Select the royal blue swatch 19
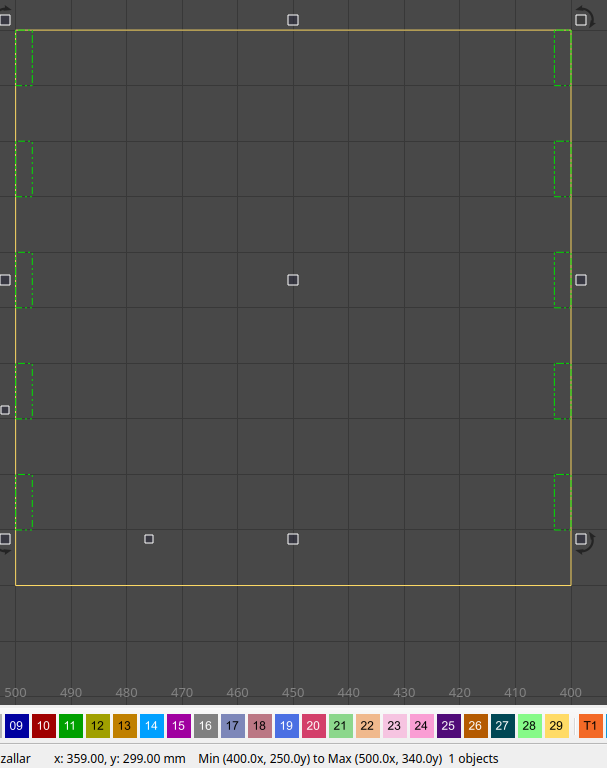Screen dimensions: 607x768 [286, 725]
